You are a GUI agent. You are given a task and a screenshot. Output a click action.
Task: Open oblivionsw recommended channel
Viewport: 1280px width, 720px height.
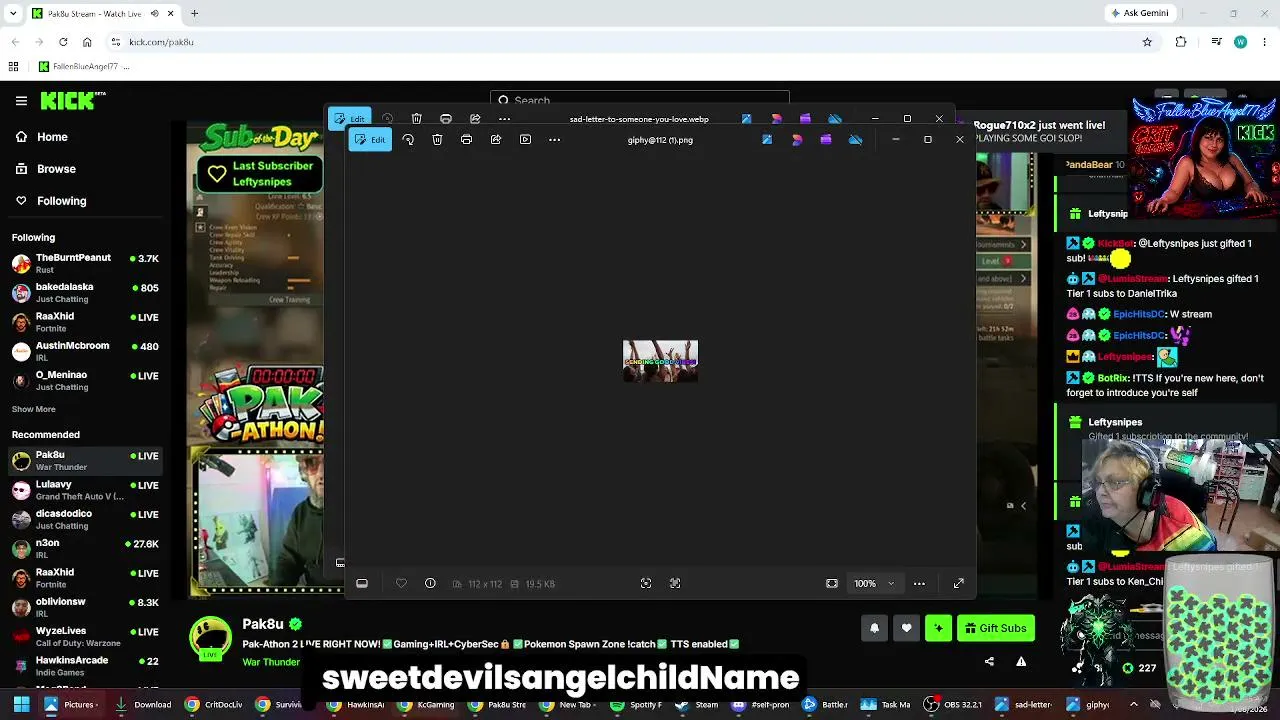(x=85, y=607)
